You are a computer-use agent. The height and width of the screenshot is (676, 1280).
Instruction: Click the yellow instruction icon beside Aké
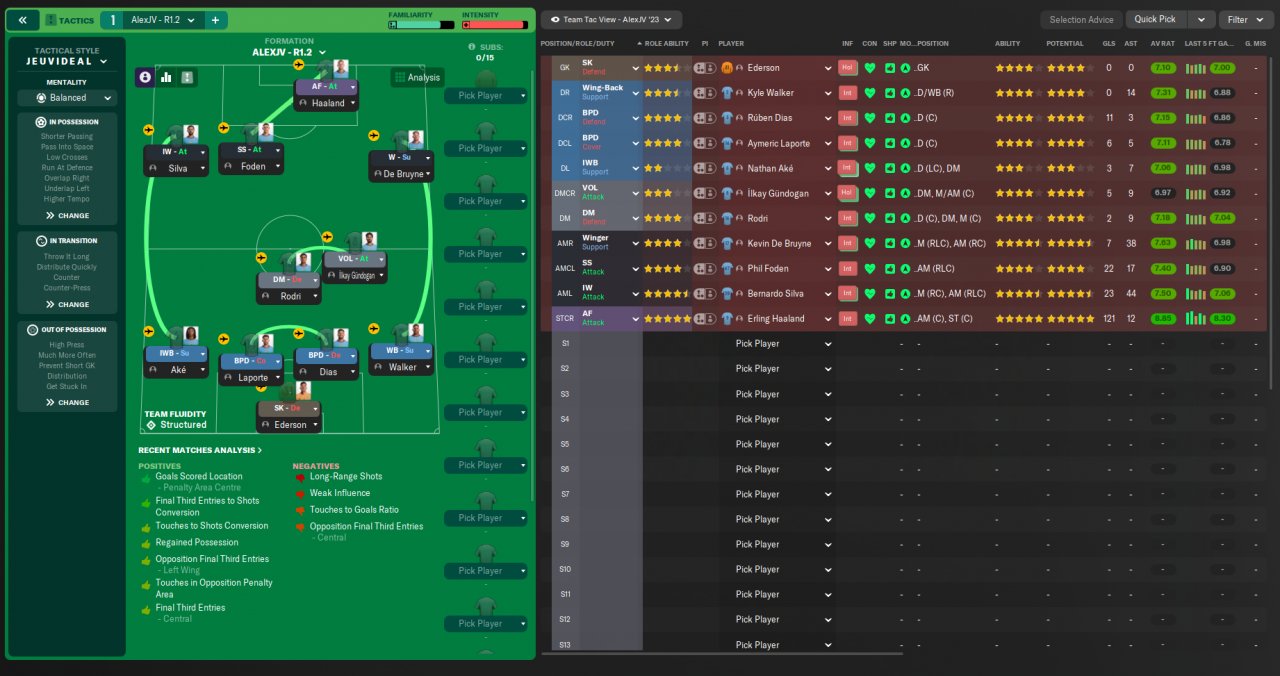(x=150, y=330)
